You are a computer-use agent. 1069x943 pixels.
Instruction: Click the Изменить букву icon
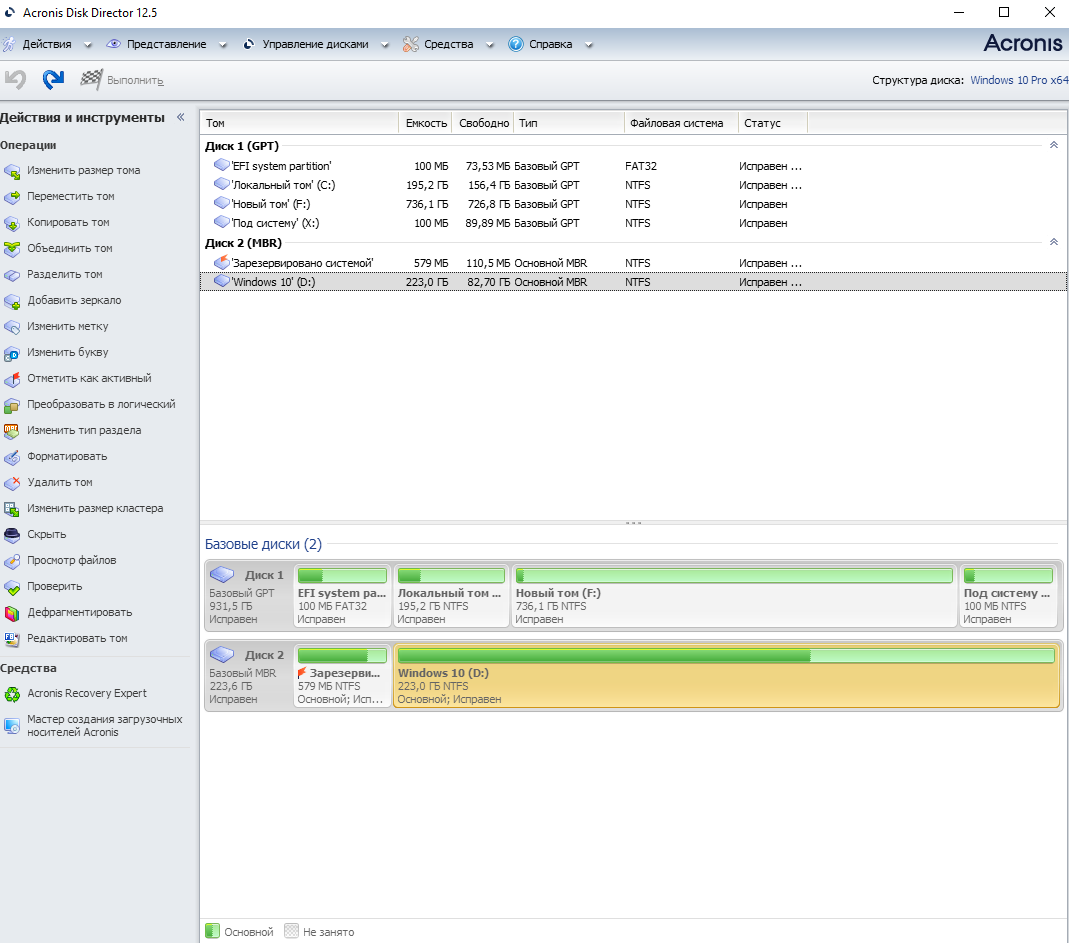pos(12,353)
